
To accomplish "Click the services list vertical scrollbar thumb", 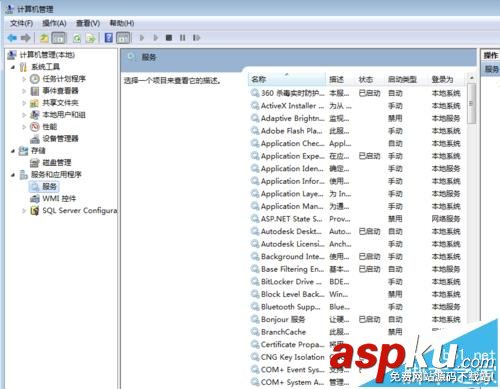I will point(471,104).
